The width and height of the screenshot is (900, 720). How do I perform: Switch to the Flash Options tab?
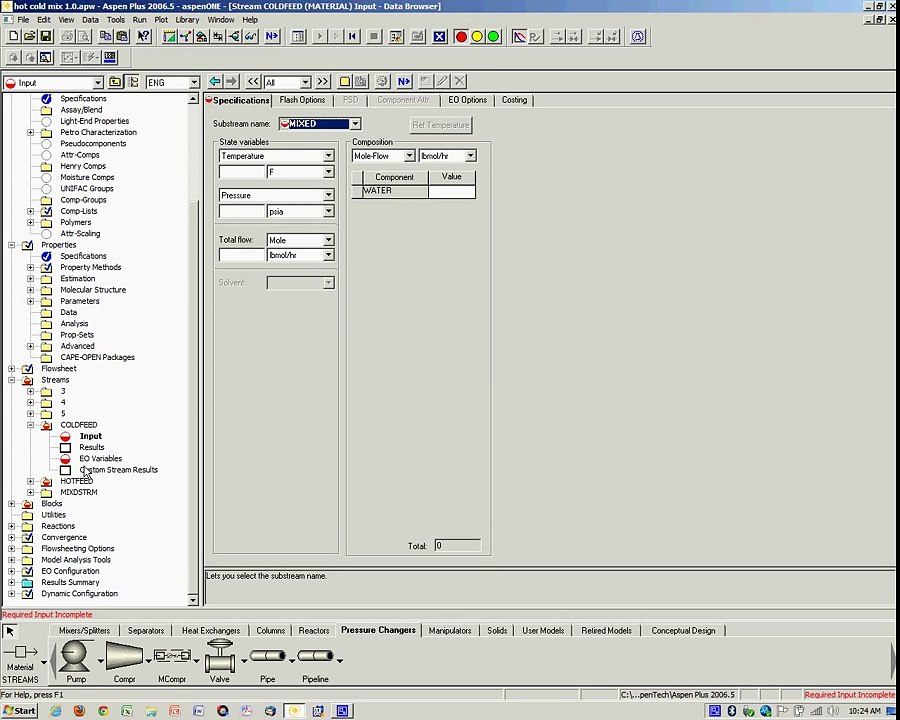click(302, 100)
